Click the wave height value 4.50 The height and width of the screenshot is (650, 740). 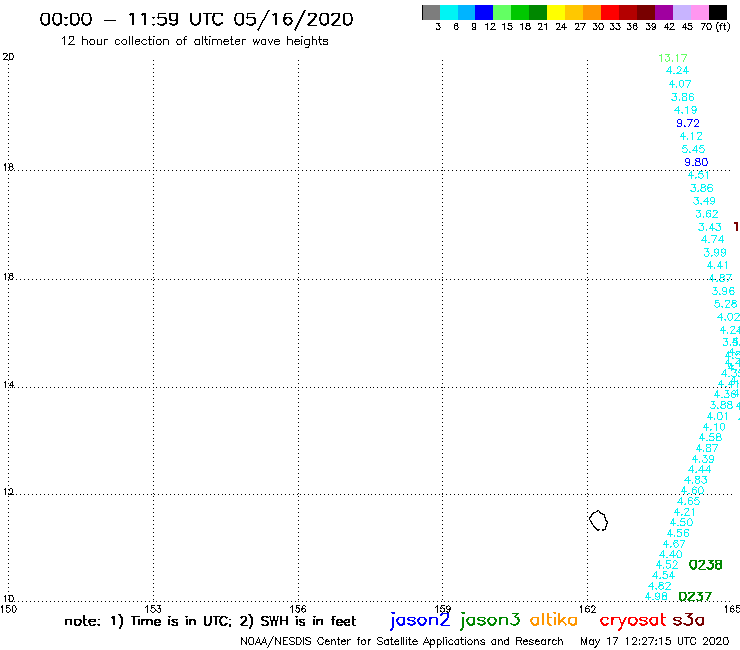(681, 523)
